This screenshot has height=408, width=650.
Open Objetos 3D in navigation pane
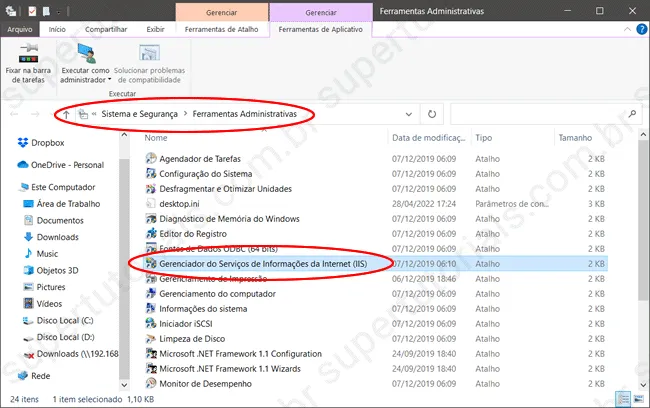point(51,270)
